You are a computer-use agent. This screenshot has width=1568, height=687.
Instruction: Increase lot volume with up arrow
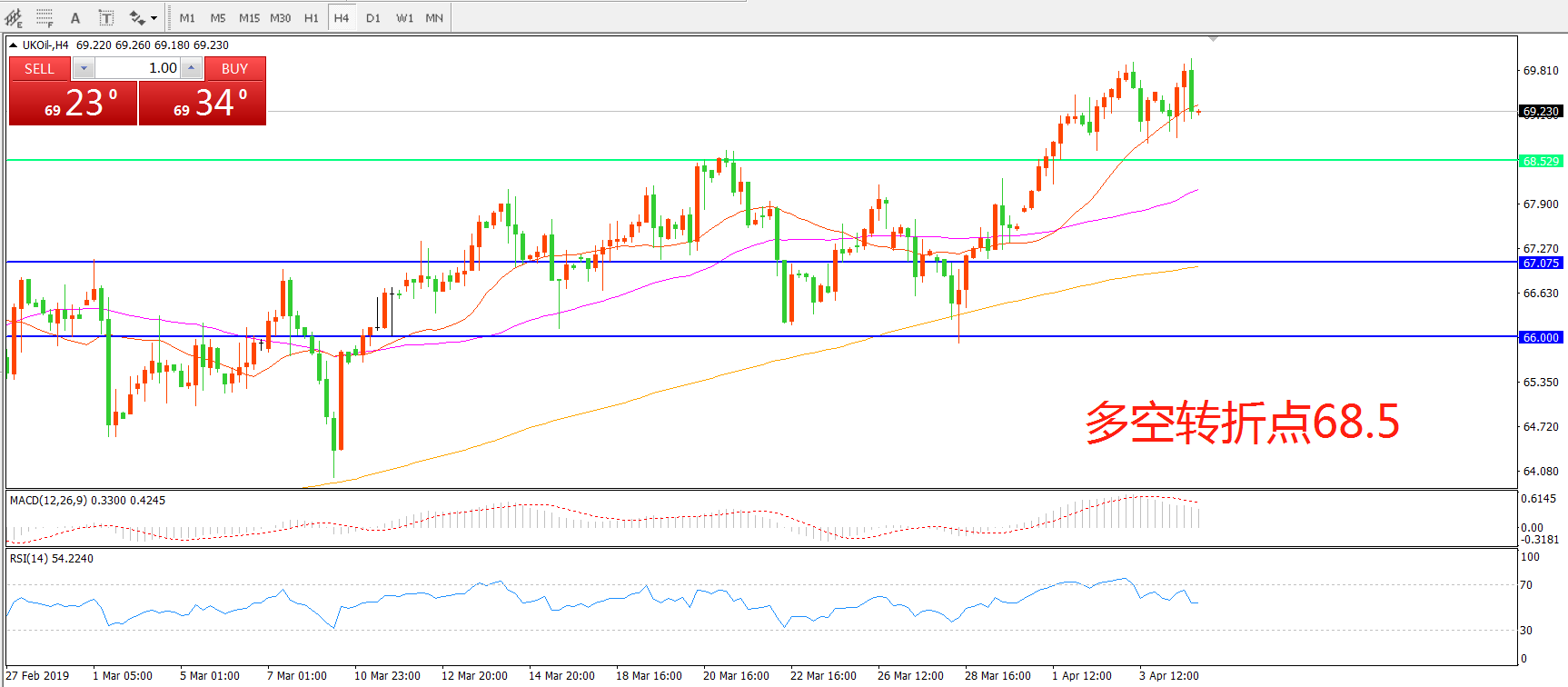point(192,68)
